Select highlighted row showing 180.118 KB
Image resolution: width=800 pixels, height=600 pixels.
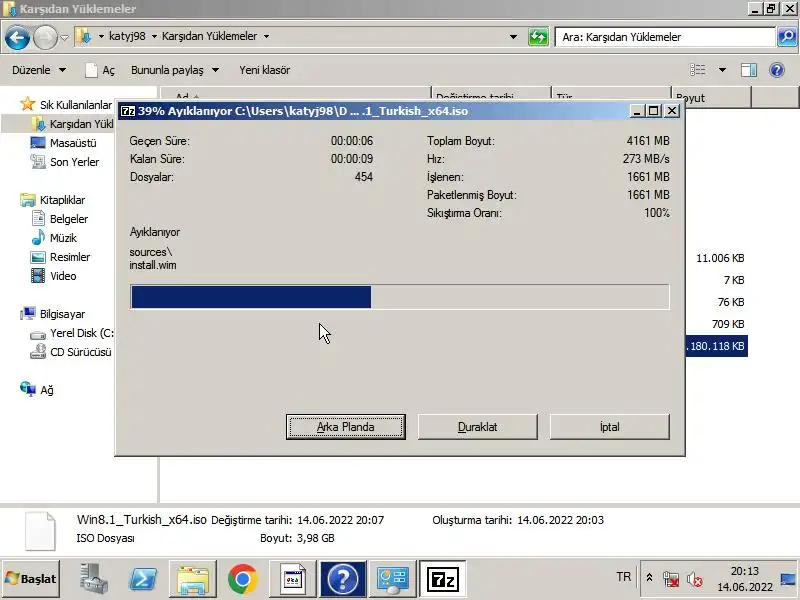[716, 346]
